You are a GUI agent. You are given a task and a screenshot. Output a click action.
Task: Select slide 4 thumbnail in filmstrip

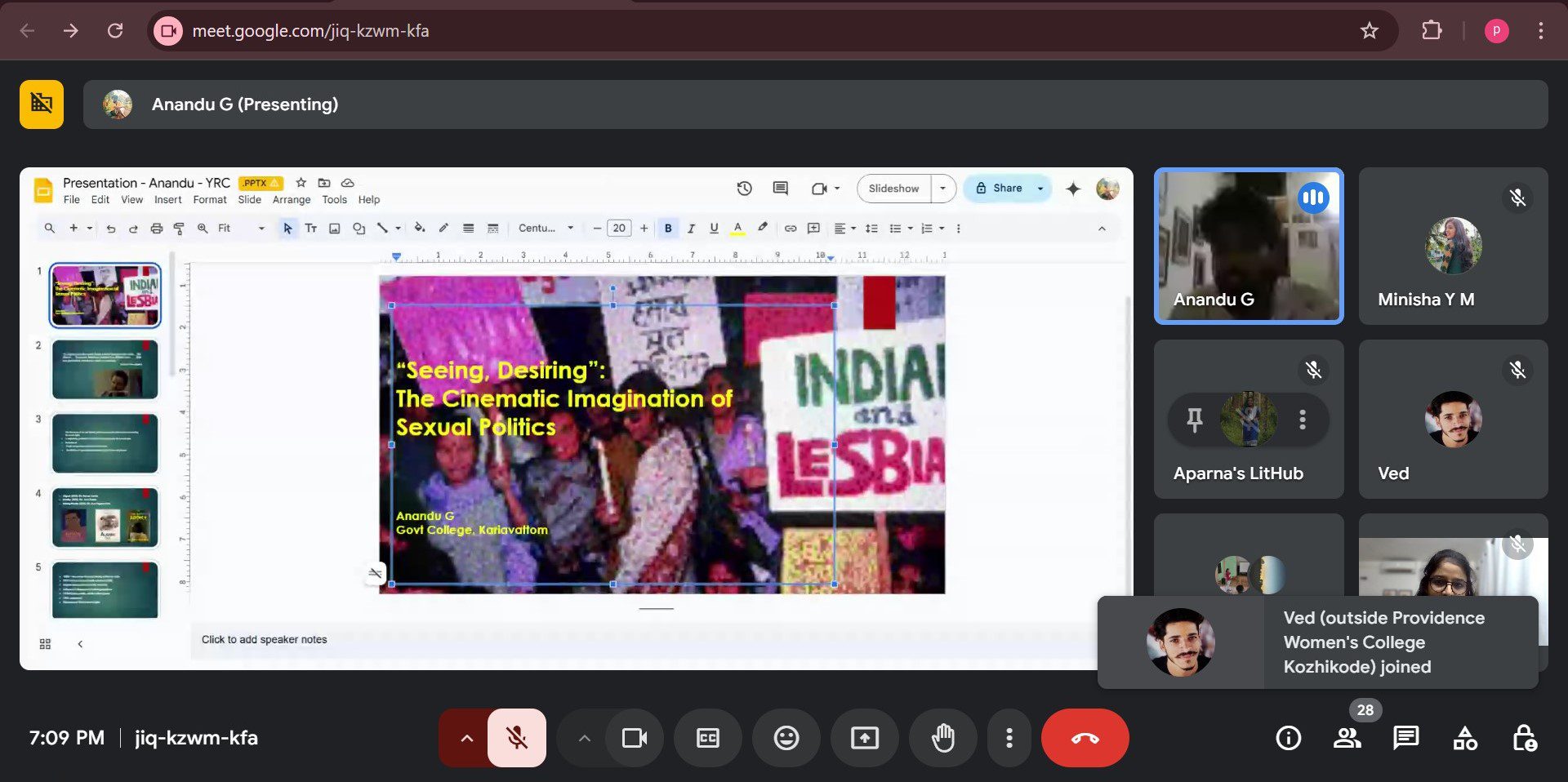[105, 517]
